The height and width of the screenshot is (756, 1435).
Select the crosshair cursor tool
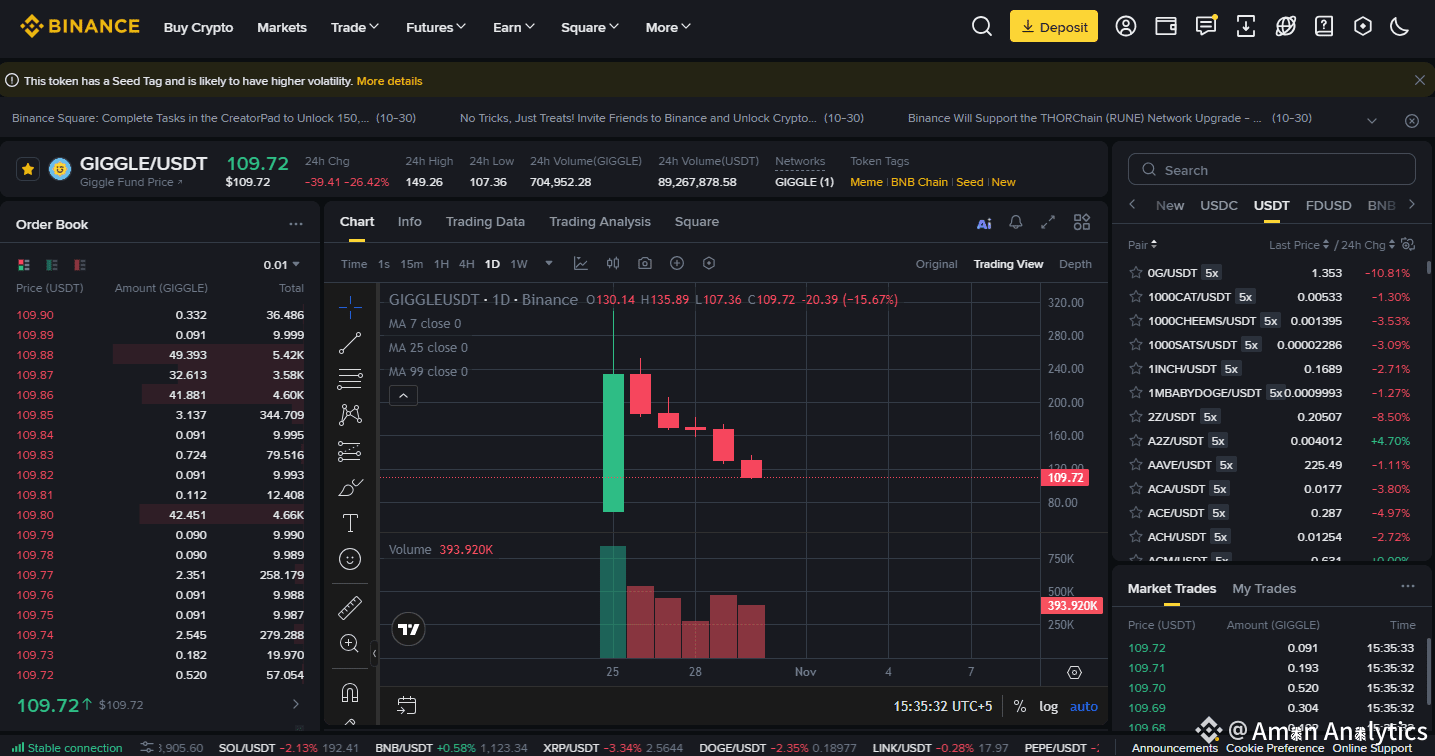tap(350, 305)
